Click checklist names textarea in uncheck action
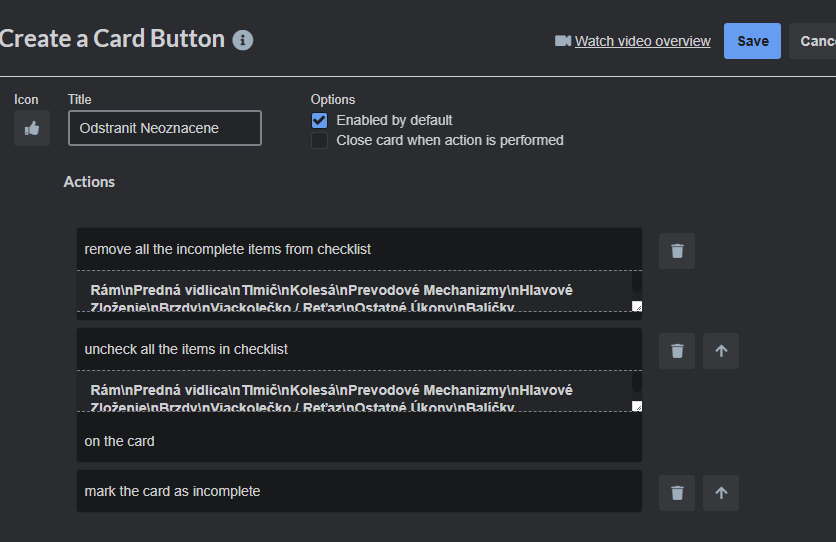Screen dimensions: 836x542 tap(354, 391)
